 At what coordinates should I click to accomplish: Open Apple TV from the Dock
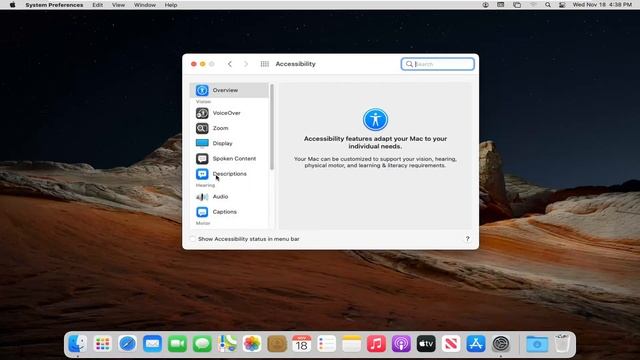click(x=426, y=344)
